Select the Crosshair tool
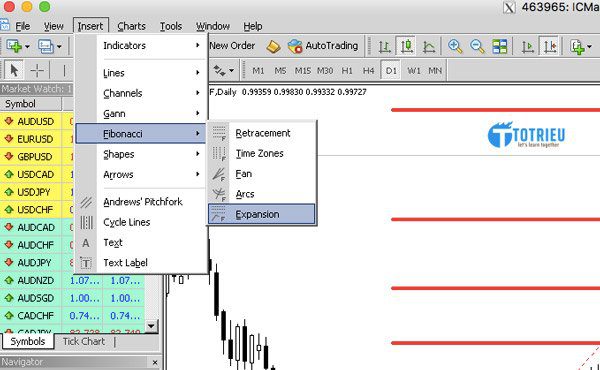The height and width of the screenshot is (370, 600). coord(37,71)
